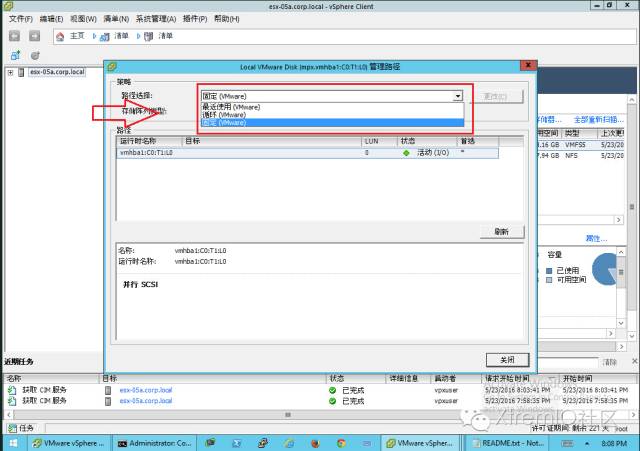Close recent tasks panel with X
The width and height of the screenshot is (640, 451).
635,361
